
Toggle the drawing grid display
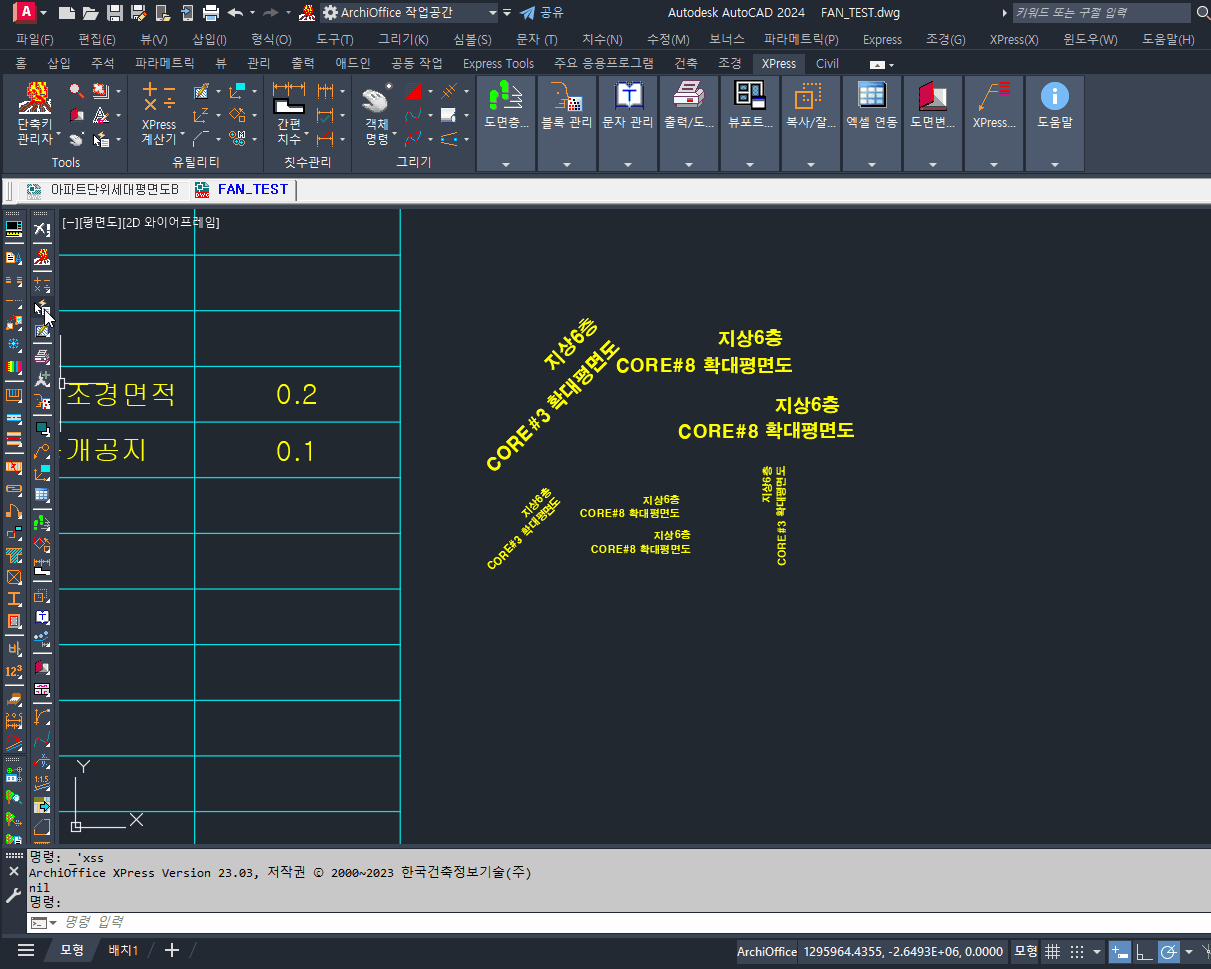pos(1053,951)
